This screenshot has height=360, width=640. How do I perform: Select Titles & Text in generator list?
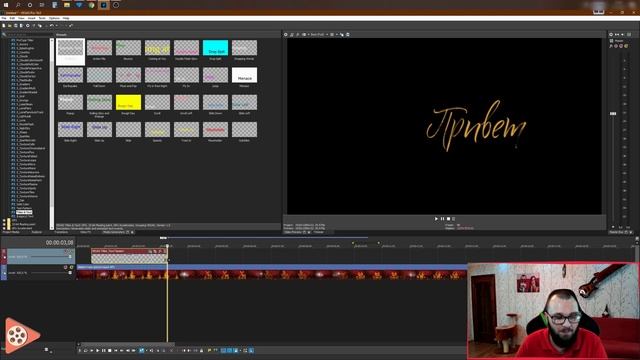tap(24, 212)
